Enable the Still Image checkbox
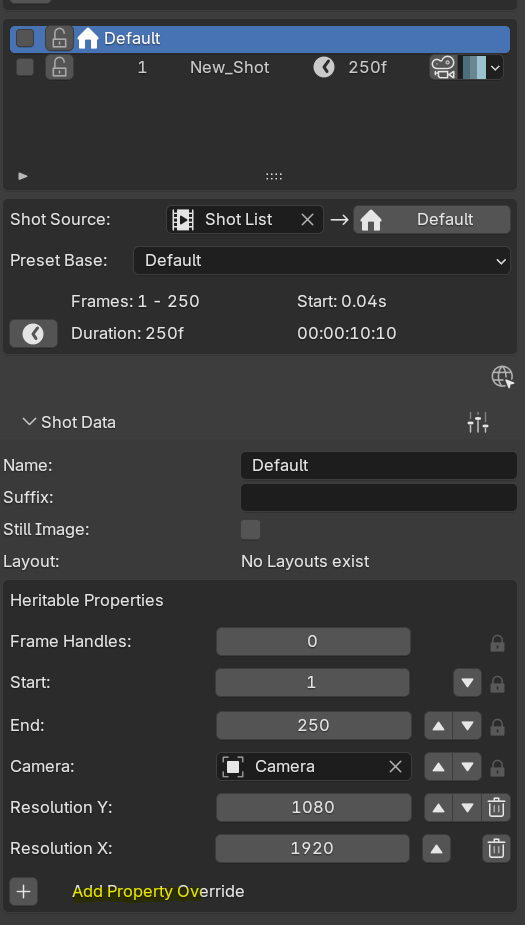 (x=250, y=529)
